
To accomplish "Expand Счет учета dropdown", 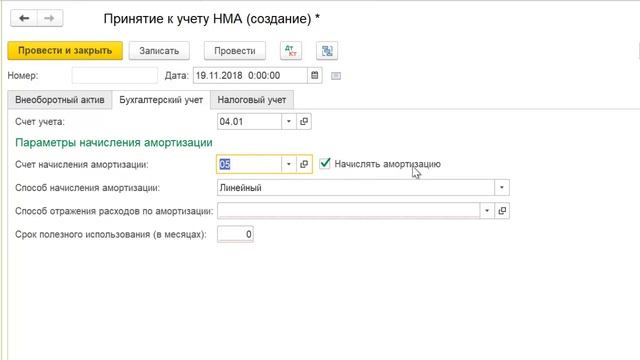I will (289, 122).
